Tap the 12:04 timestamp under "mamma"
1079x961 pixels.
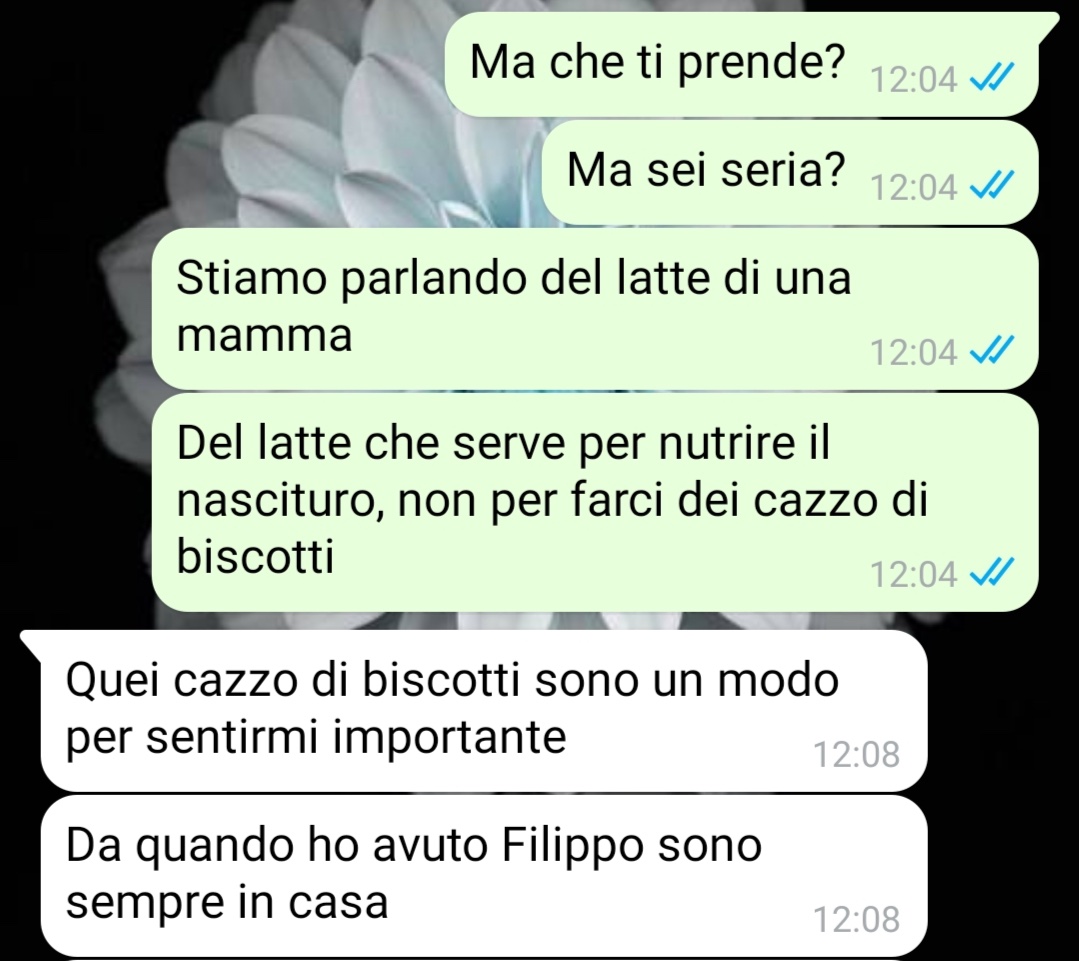pos(914,352)
